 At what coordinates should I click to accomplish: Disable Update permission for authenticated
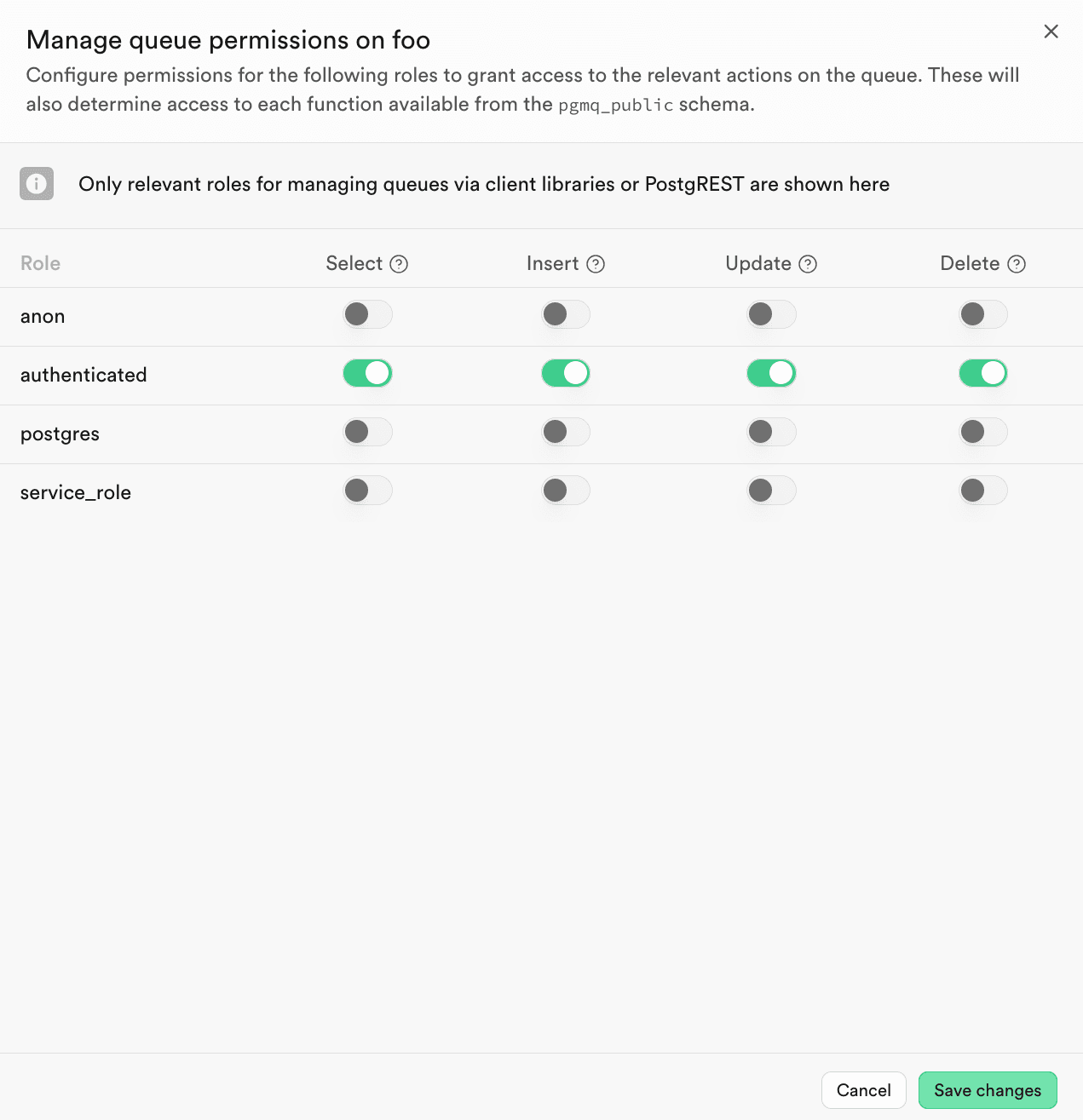[x=771, y=372]
